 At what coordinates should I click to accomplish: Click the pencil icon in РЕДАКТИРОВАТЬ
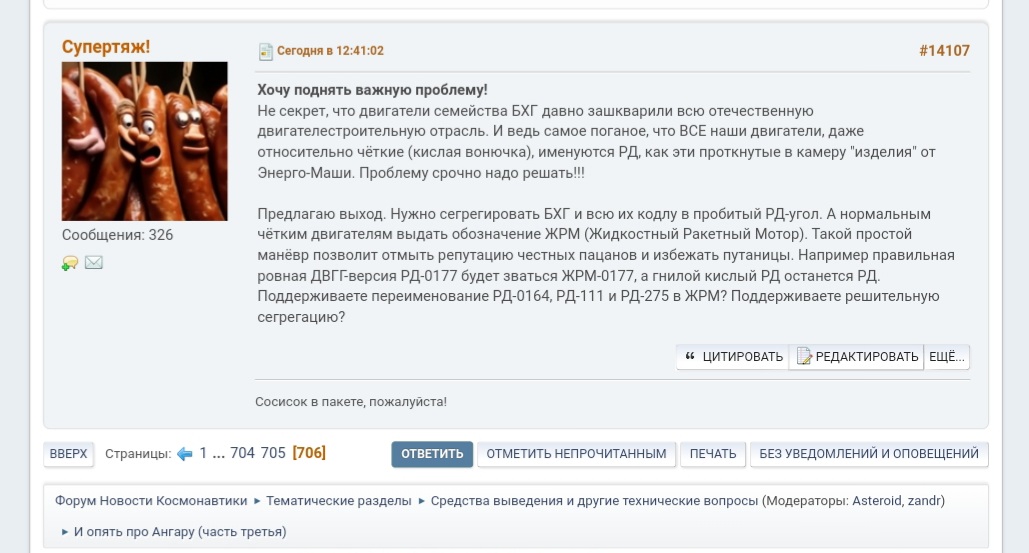[x=804, y=356]
